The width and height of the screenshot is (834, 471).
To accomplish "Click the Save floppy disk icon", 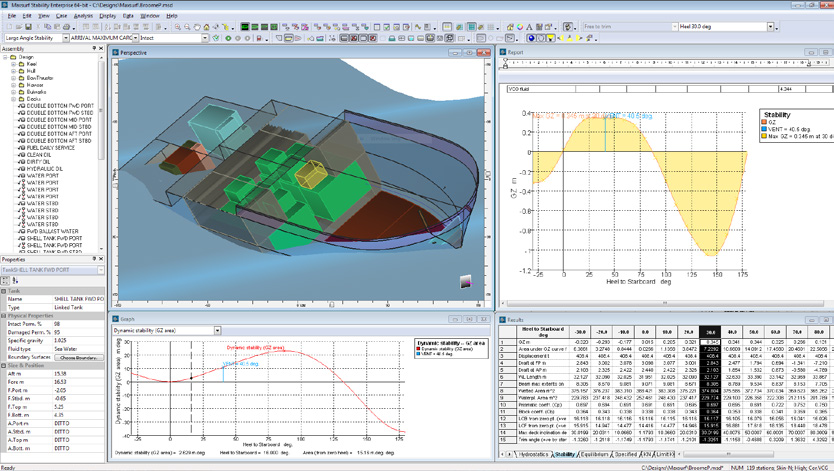I will click(x=28, y=27).
